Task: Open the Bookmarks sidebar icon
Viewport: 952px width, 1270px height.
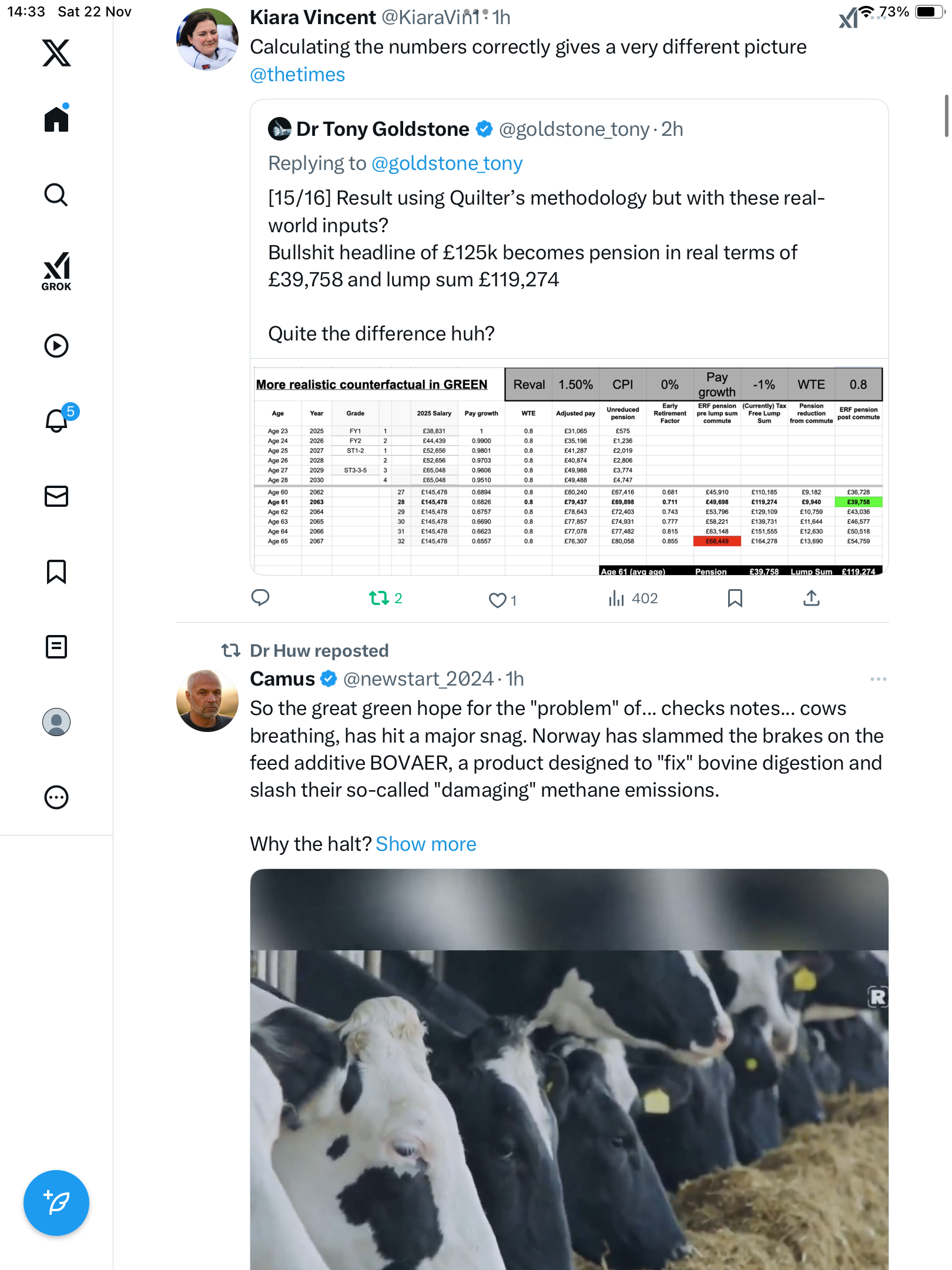Action: coord(56,571)
